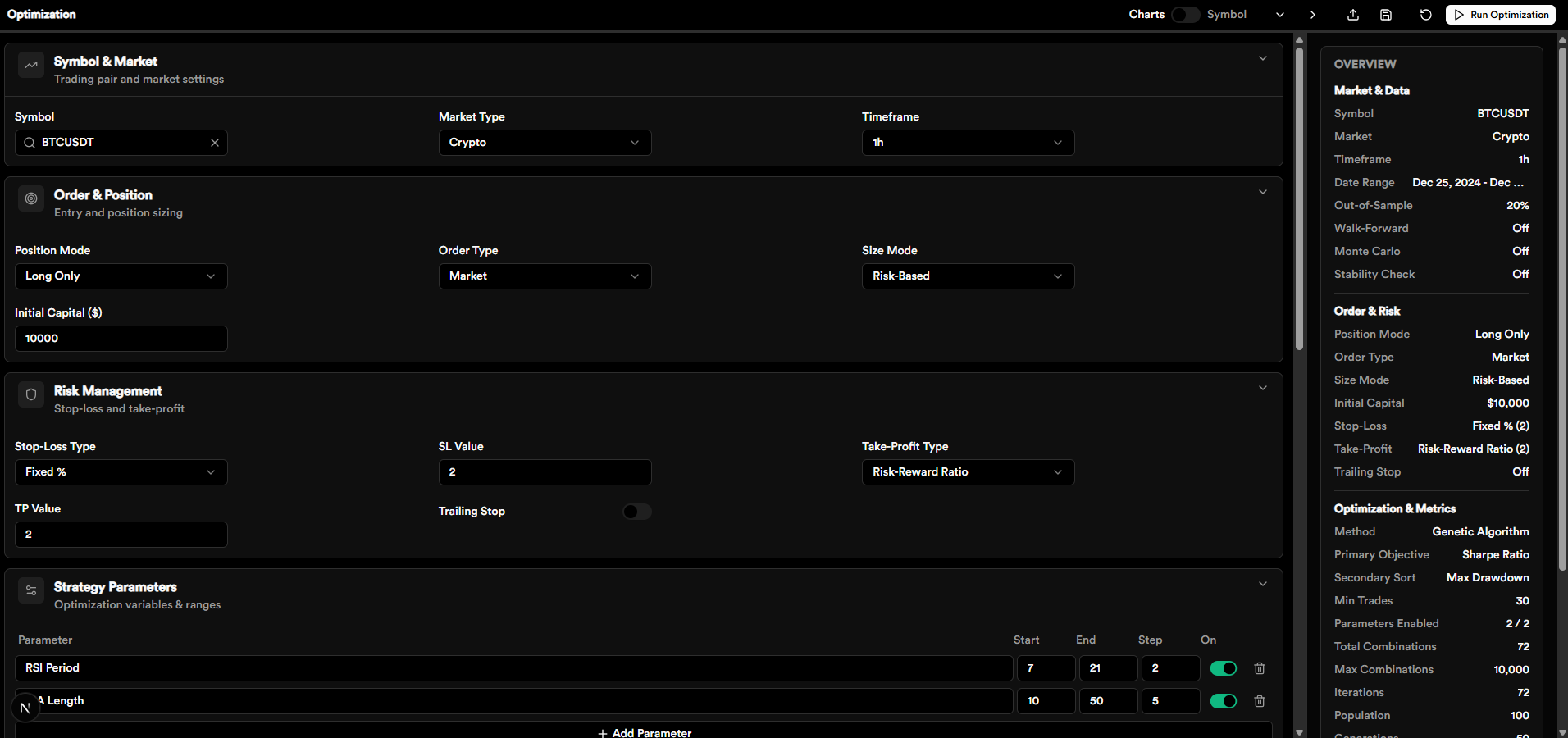Click the Initial Capital input field
Screen dimensions: 1568x738
coord(121,339)
